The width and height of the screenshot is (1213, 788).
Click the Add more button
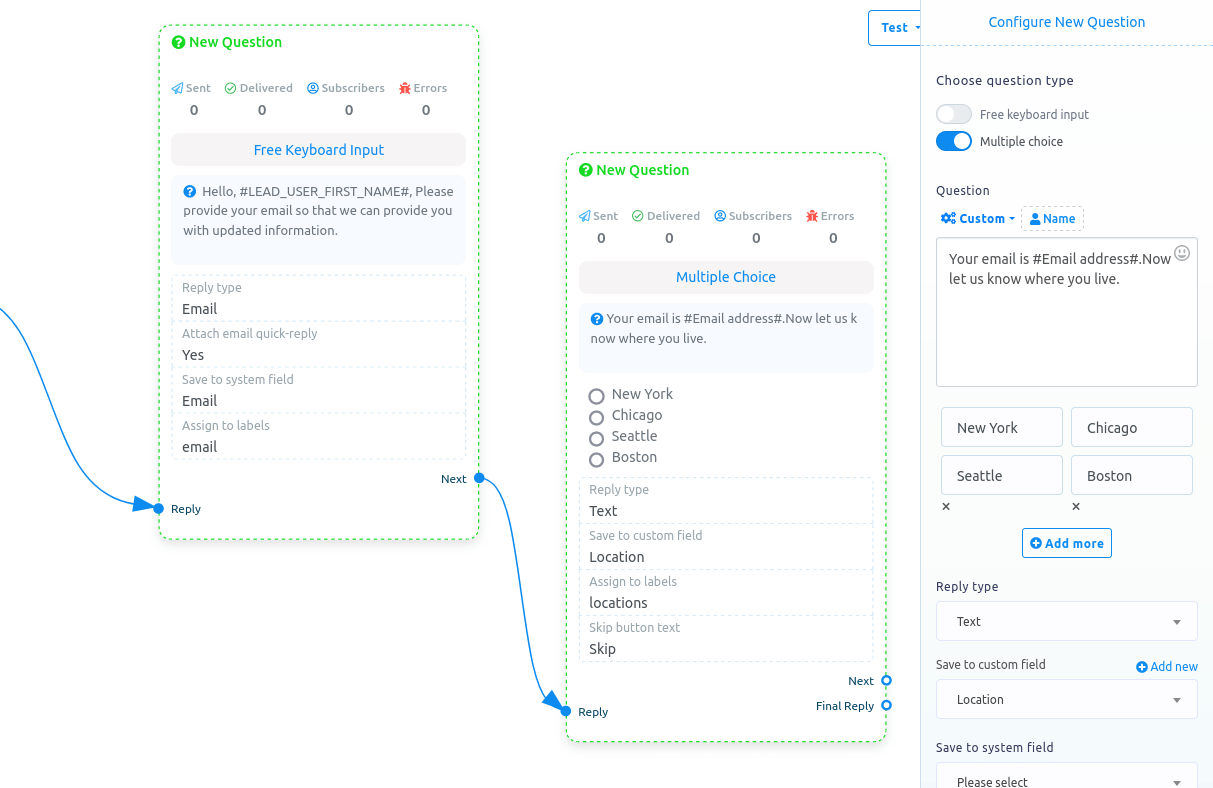click(x=1066, y=543)
